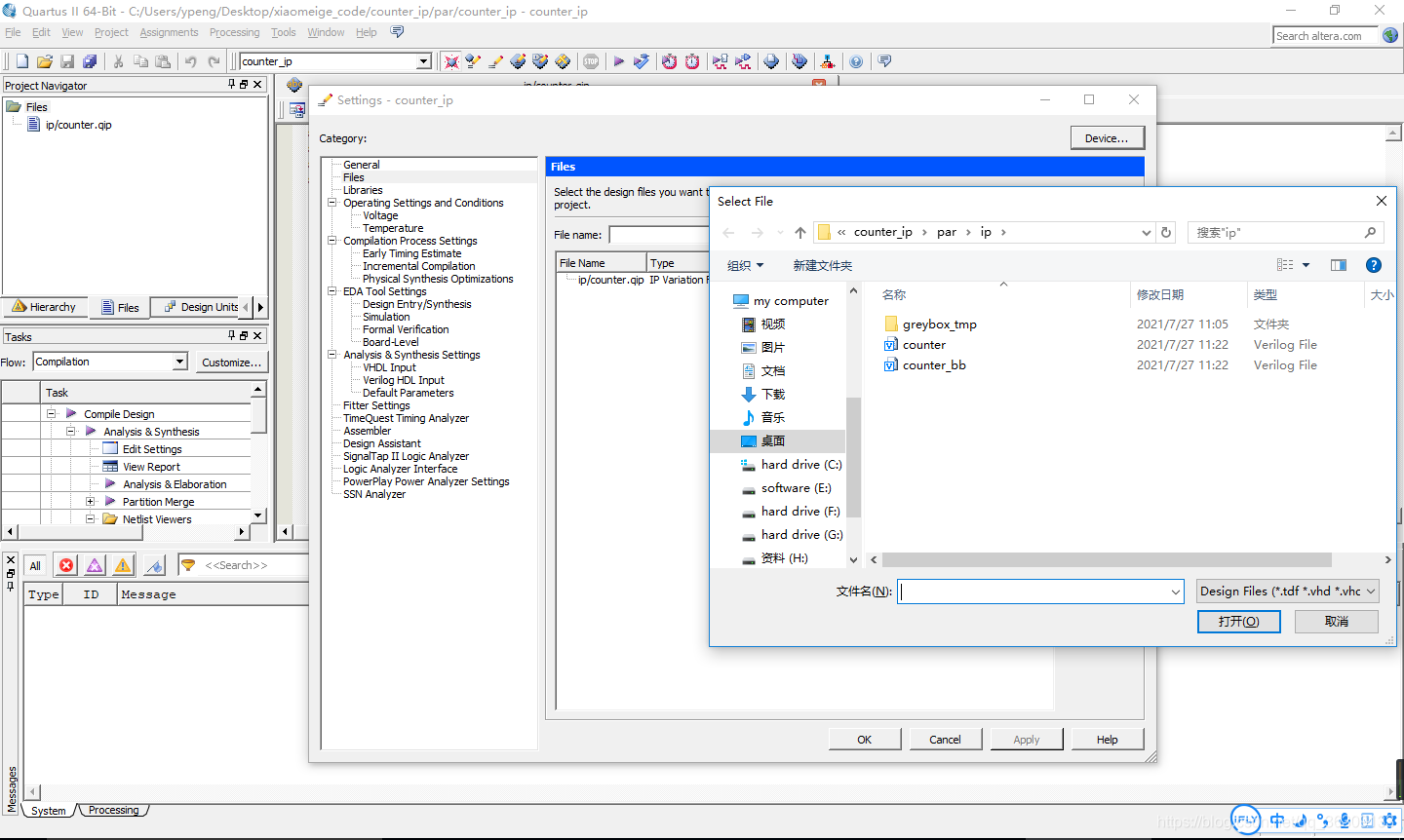Click the Device... button
Viewport: 1404px width, 840px height.
tap(1107, 138)
